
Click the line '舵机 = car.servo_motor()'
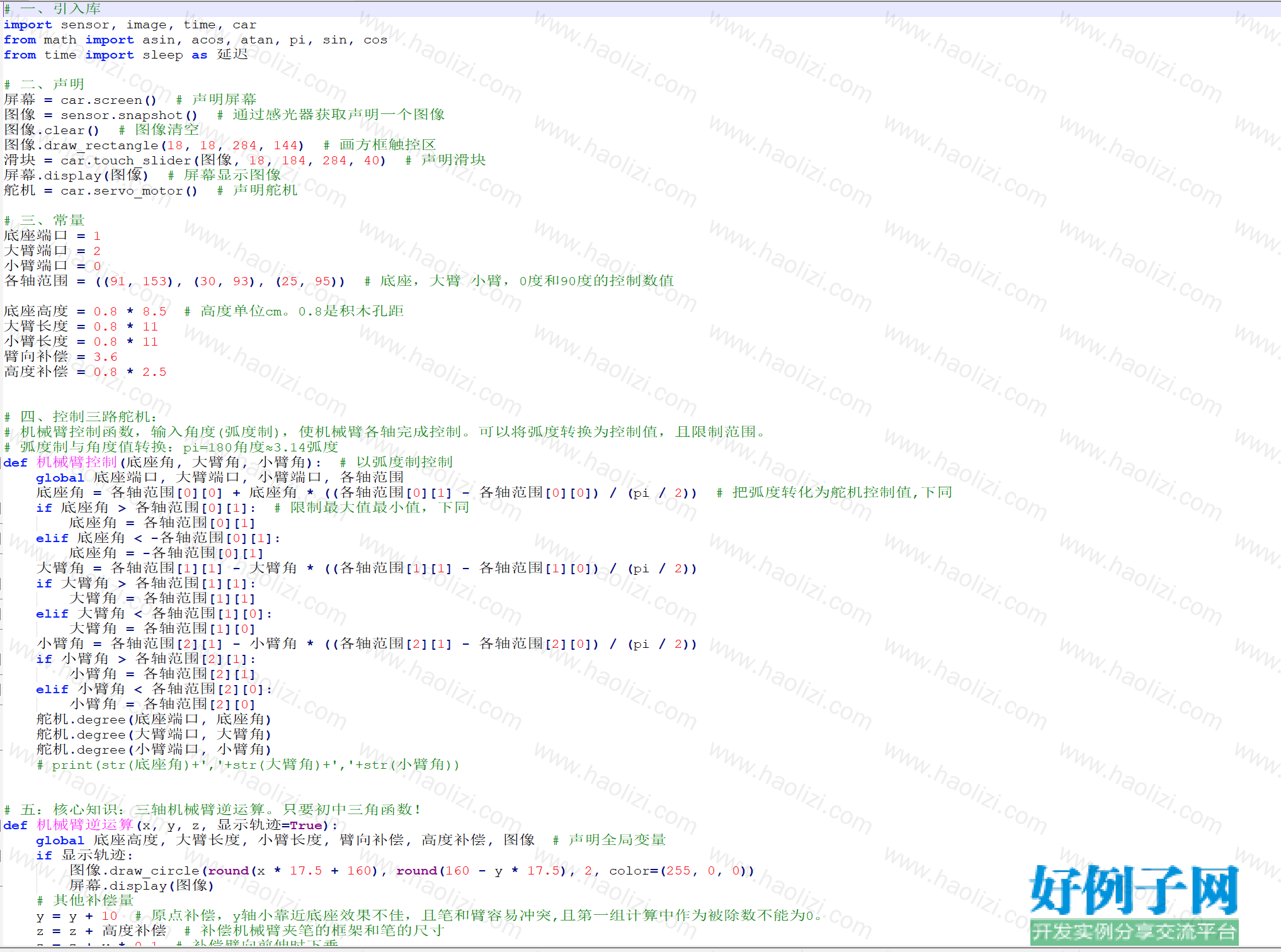101,190
